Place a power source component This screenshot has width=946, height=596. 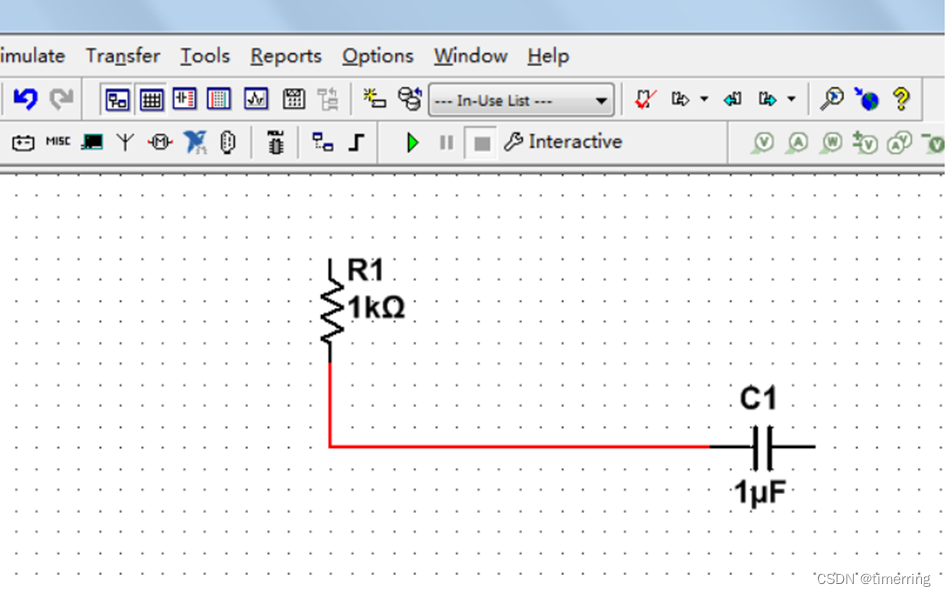point(23,143)
